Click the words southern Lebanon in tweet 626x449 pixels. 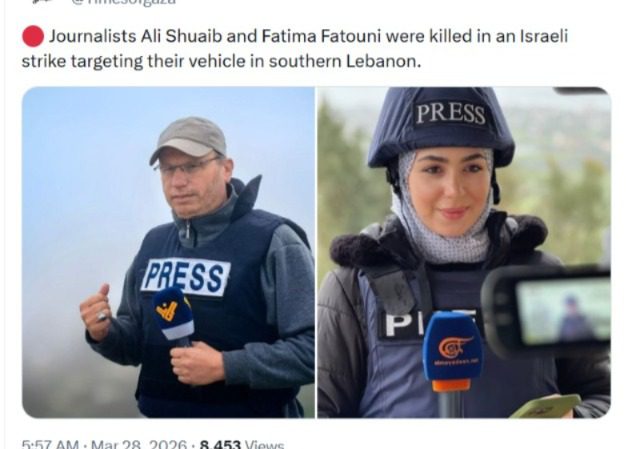343,61
